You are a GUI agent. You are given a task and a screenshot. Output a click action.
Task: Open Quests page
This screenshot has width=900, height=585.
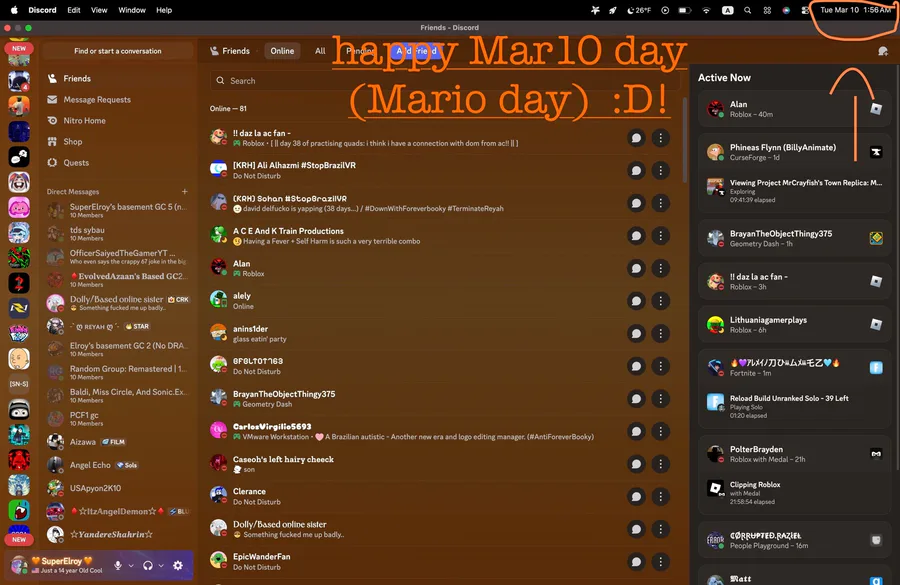click(x=118, y=162)
